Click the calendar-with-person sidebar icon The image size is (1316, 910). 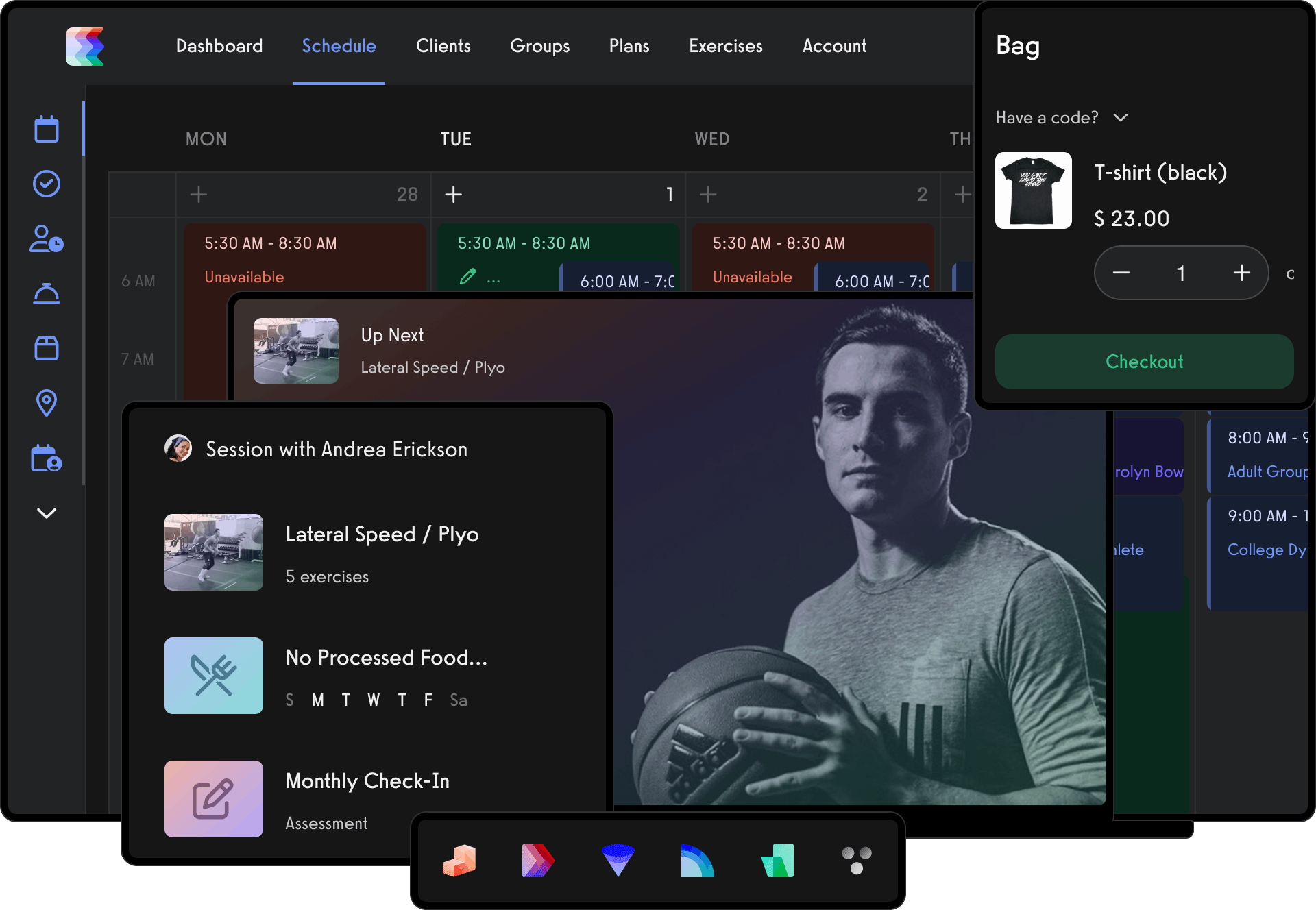[47, 458]
